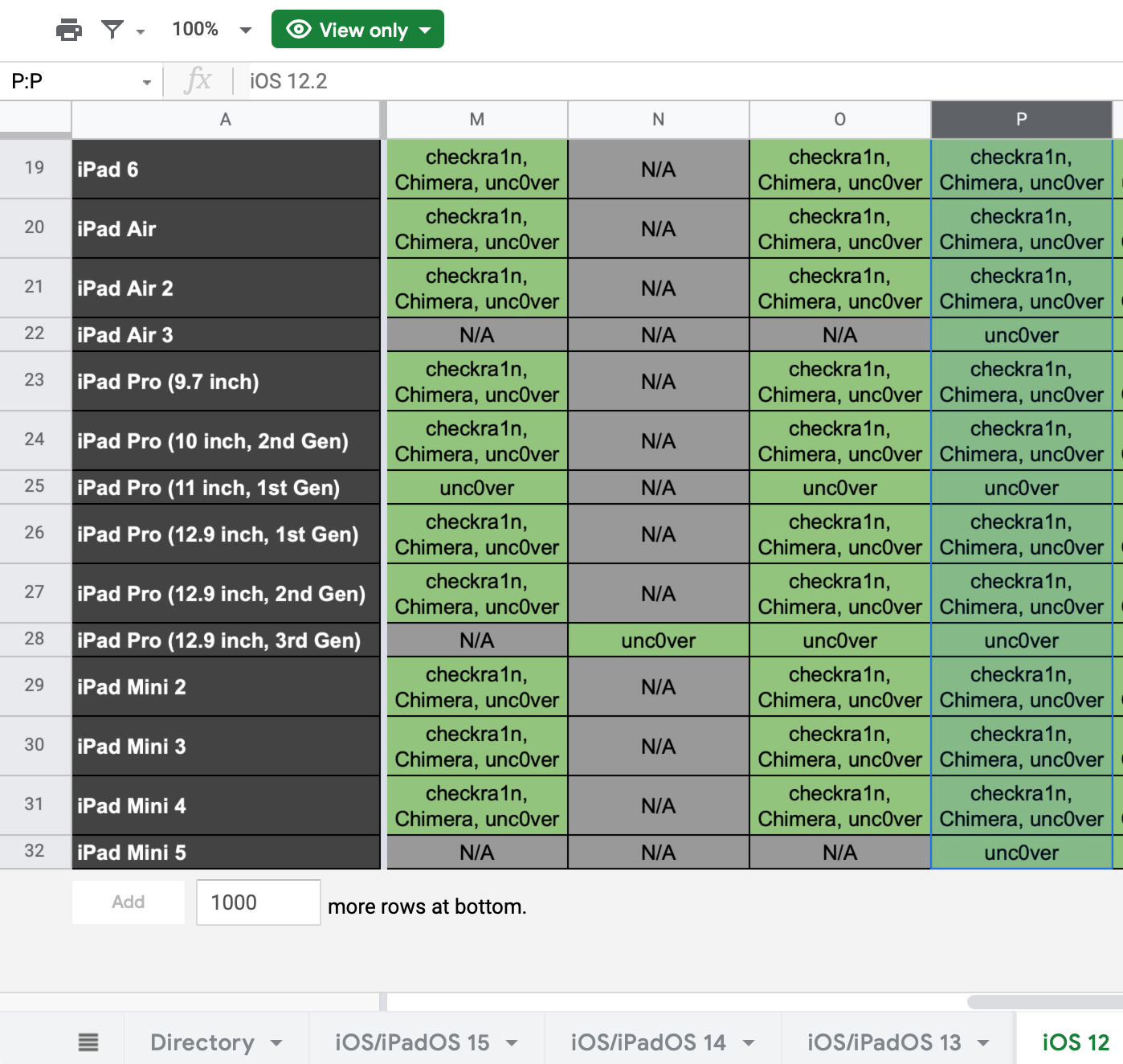Click the iPad Air cell
Image resolution: width=1123 pixels, height=1064 pixels.
point(226,229)
